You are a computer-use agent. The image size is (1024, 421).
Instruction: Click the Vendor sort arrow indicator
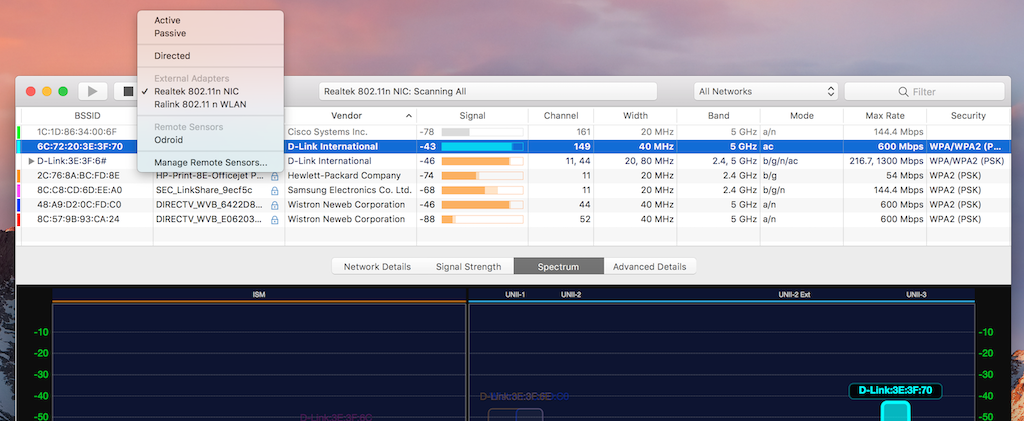(x=409, y=116)
